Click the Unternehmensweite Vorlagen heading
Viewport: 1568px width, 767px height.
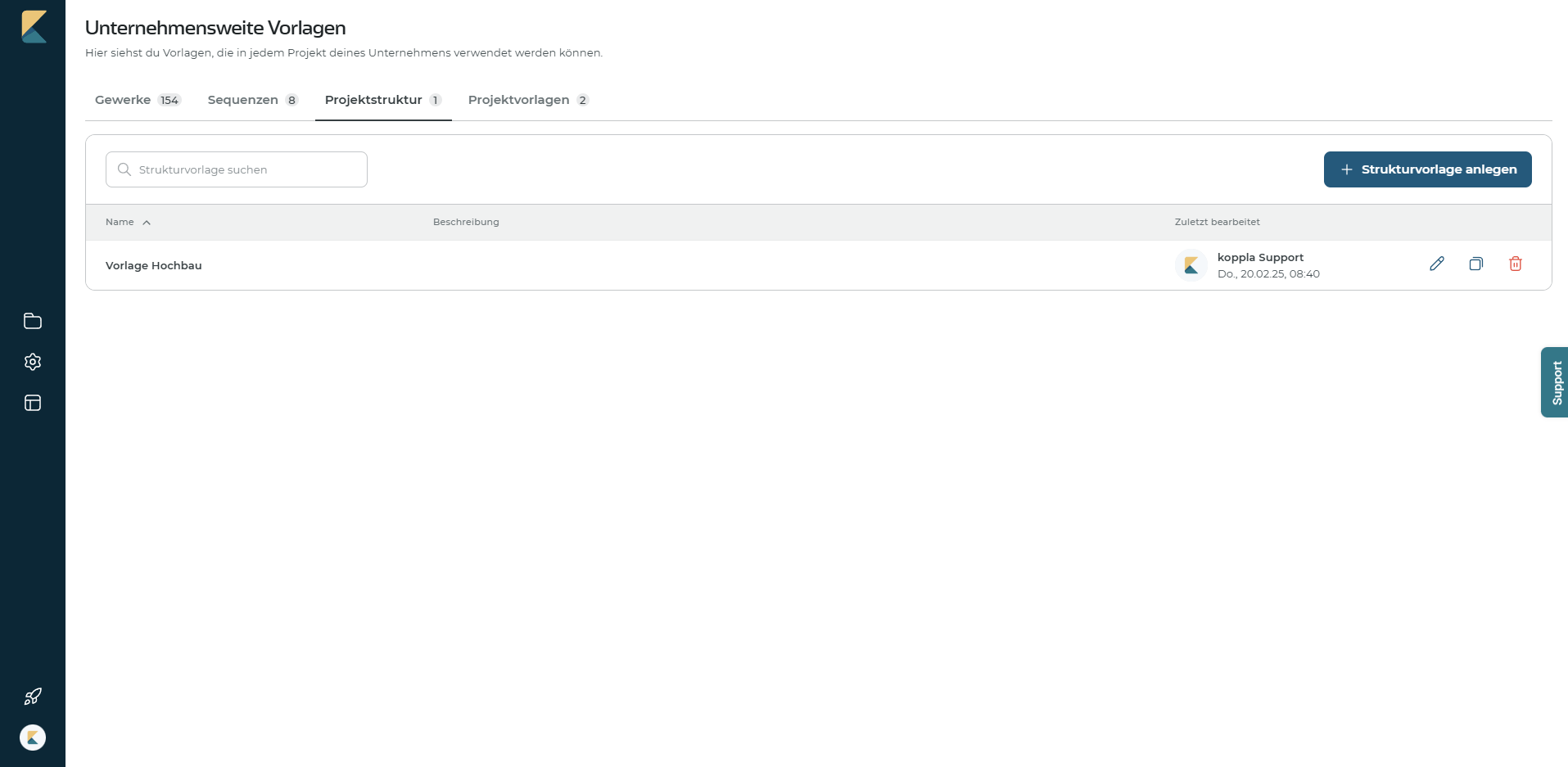tap(215, 28)
